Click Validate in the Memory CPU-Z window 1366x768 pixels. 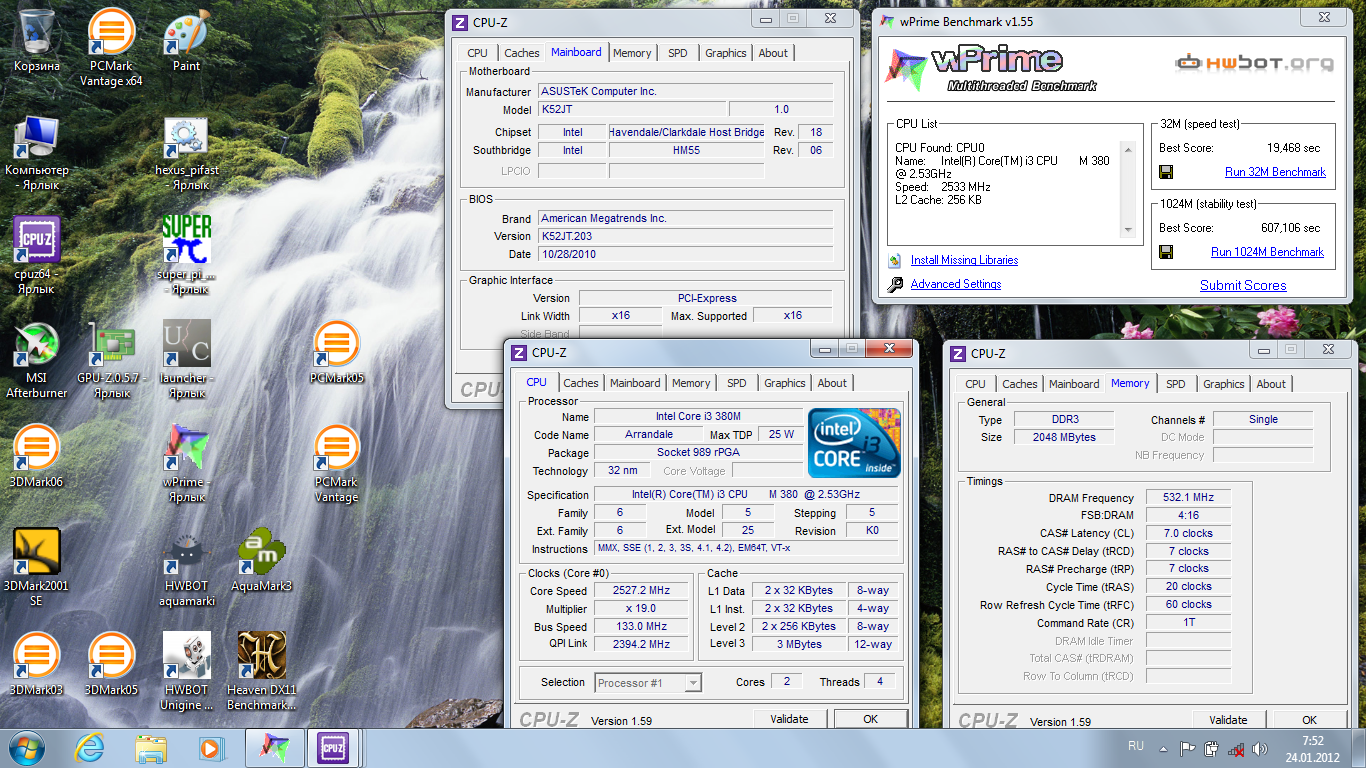[x=1228, y=720]
